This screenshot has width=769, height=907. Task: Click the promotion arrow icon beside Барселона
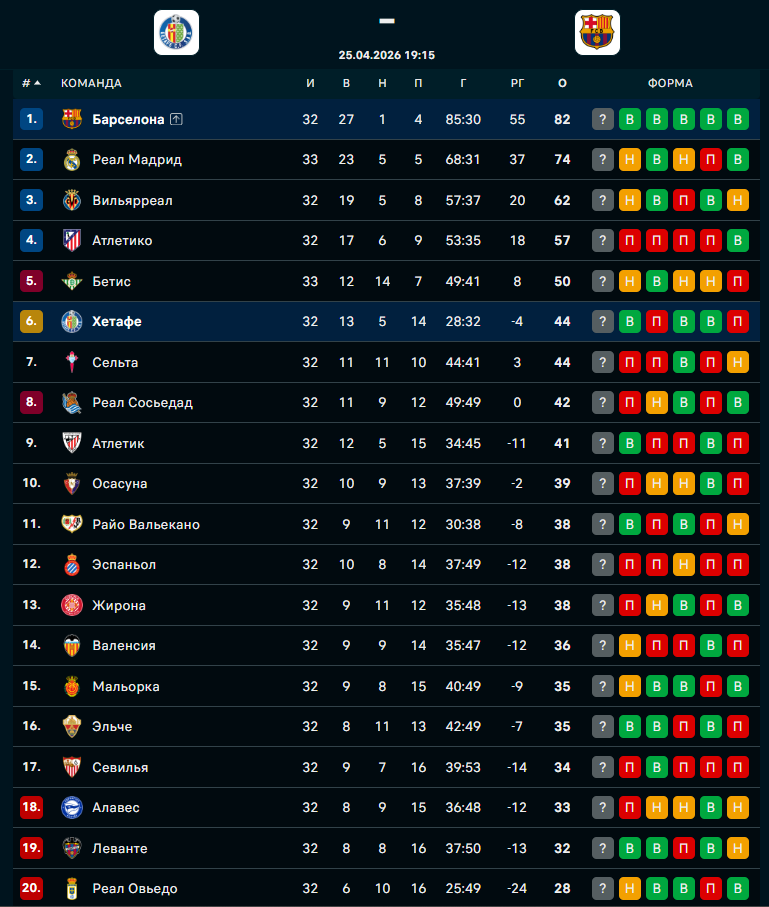click(x=177, y=119)
